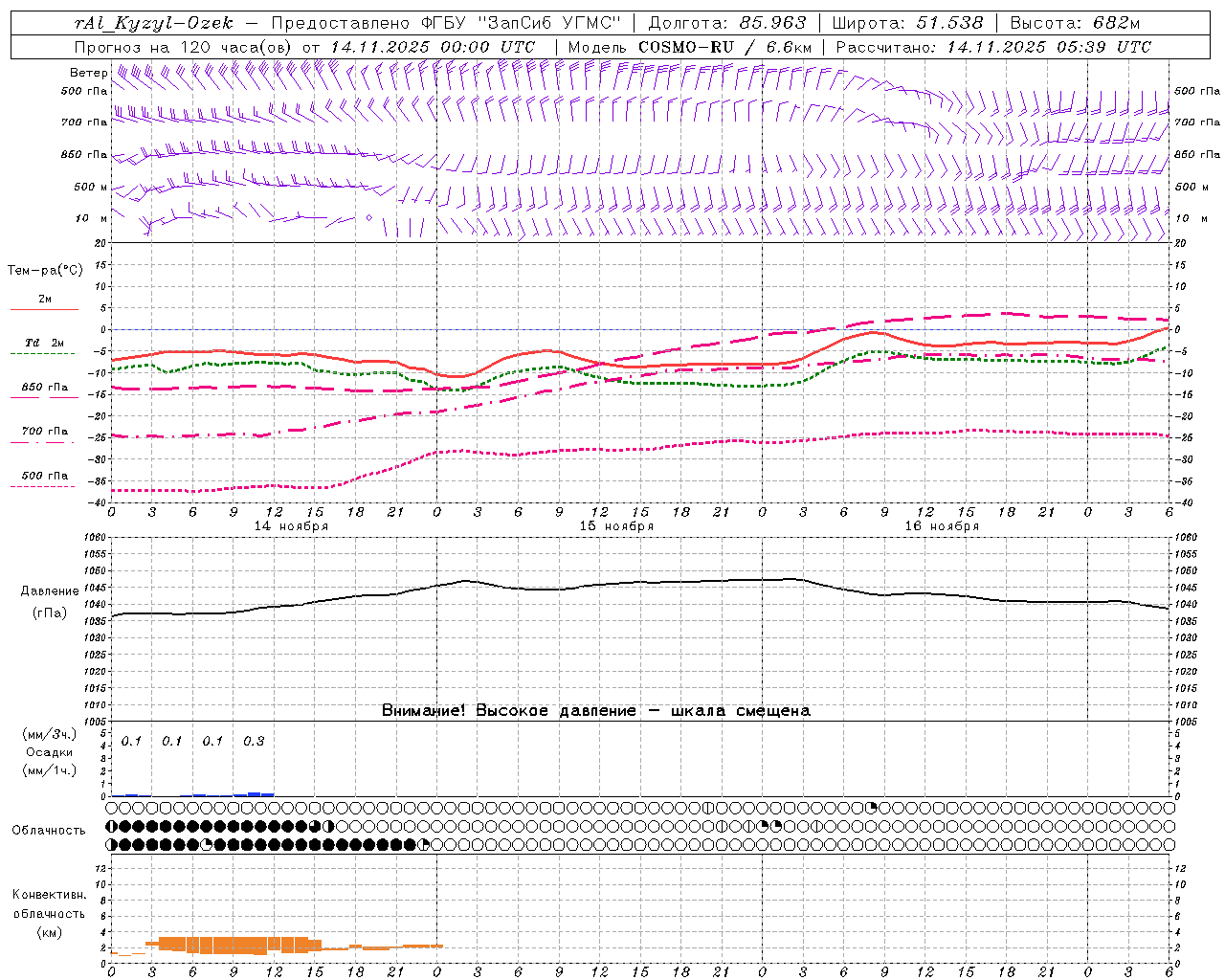The height and width of the screenshot is (980, 1225).
Task: Click the Td 2м dew point legend entry
Action: pyautogui.click(x=45, y=347)
